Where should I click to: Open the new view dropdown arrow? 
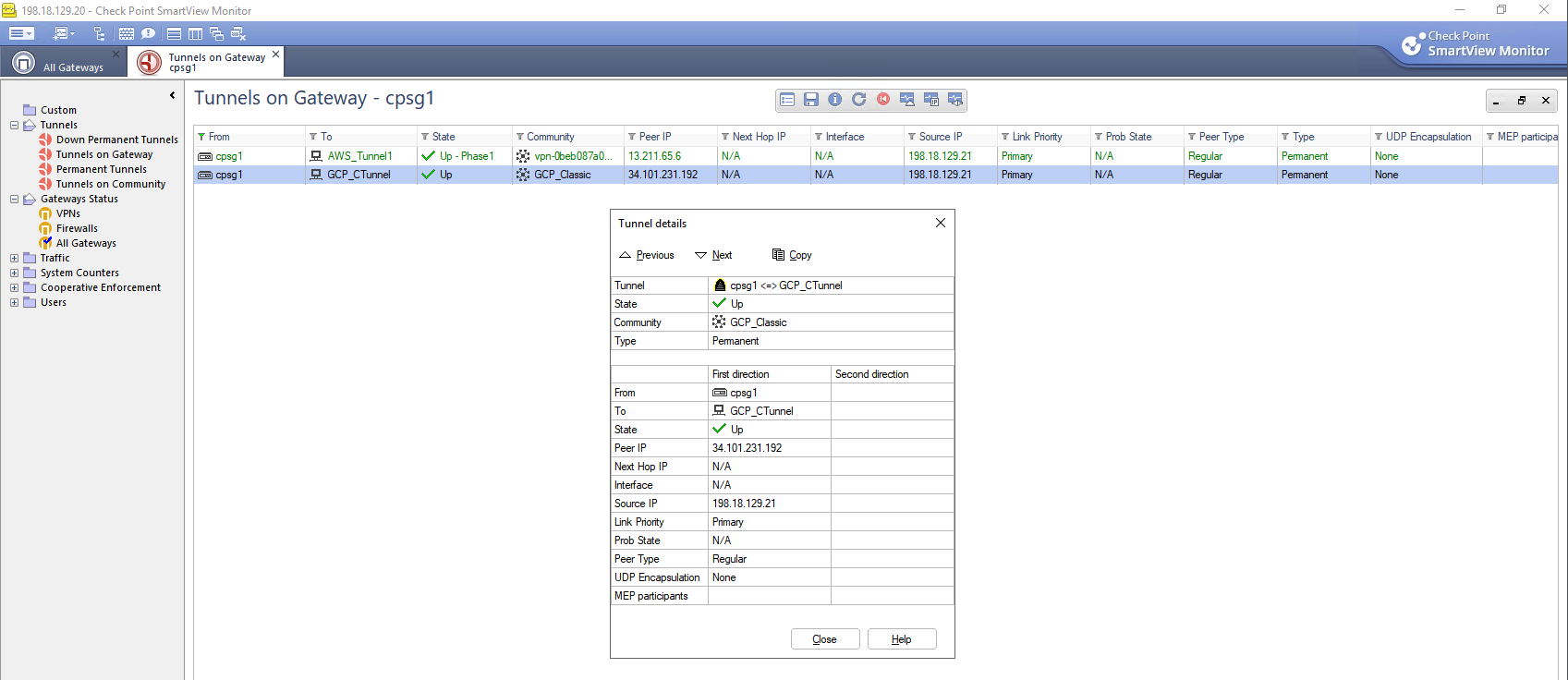(73, 34)
